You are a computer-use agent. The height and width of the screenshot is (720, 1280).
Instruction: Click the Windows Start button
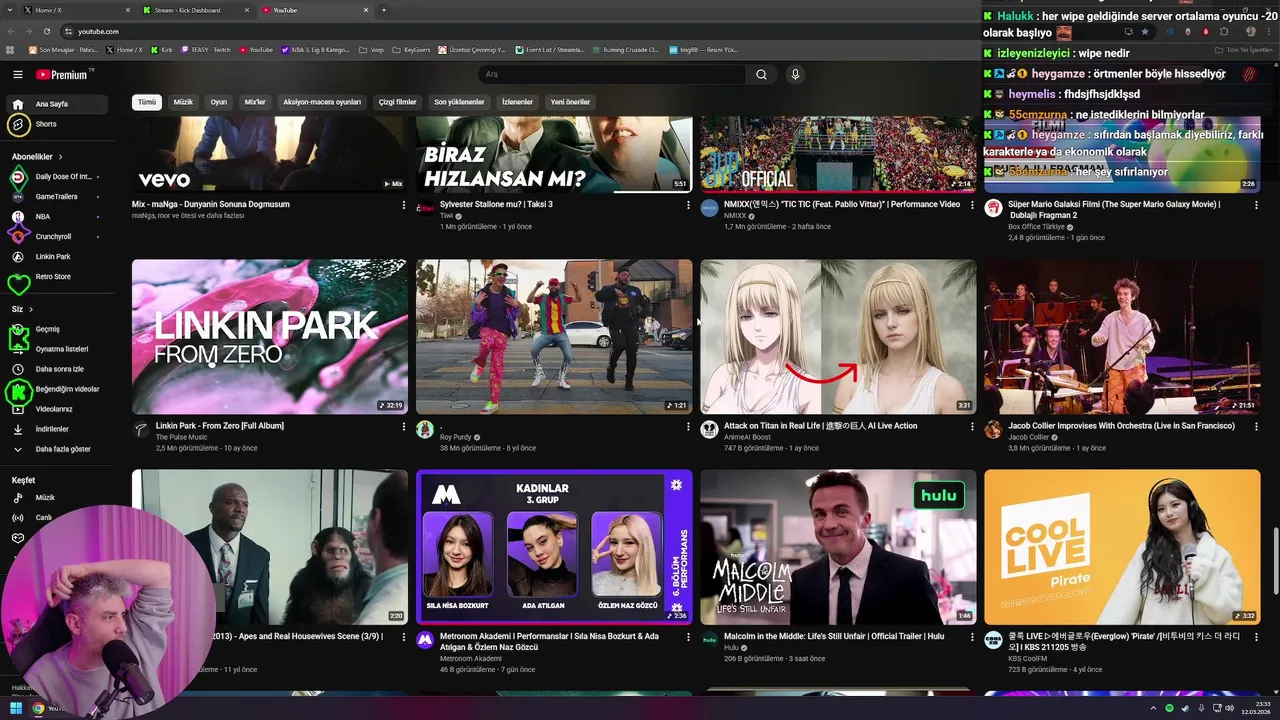click(16, 709)
